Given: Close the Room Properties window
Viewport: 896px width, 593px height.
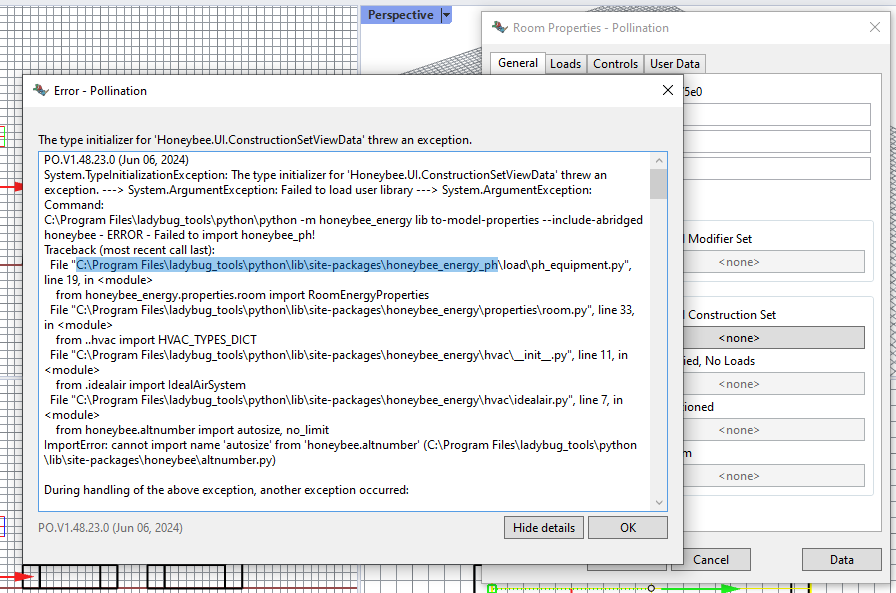Looking at the screenshot, I should (874, 27).
